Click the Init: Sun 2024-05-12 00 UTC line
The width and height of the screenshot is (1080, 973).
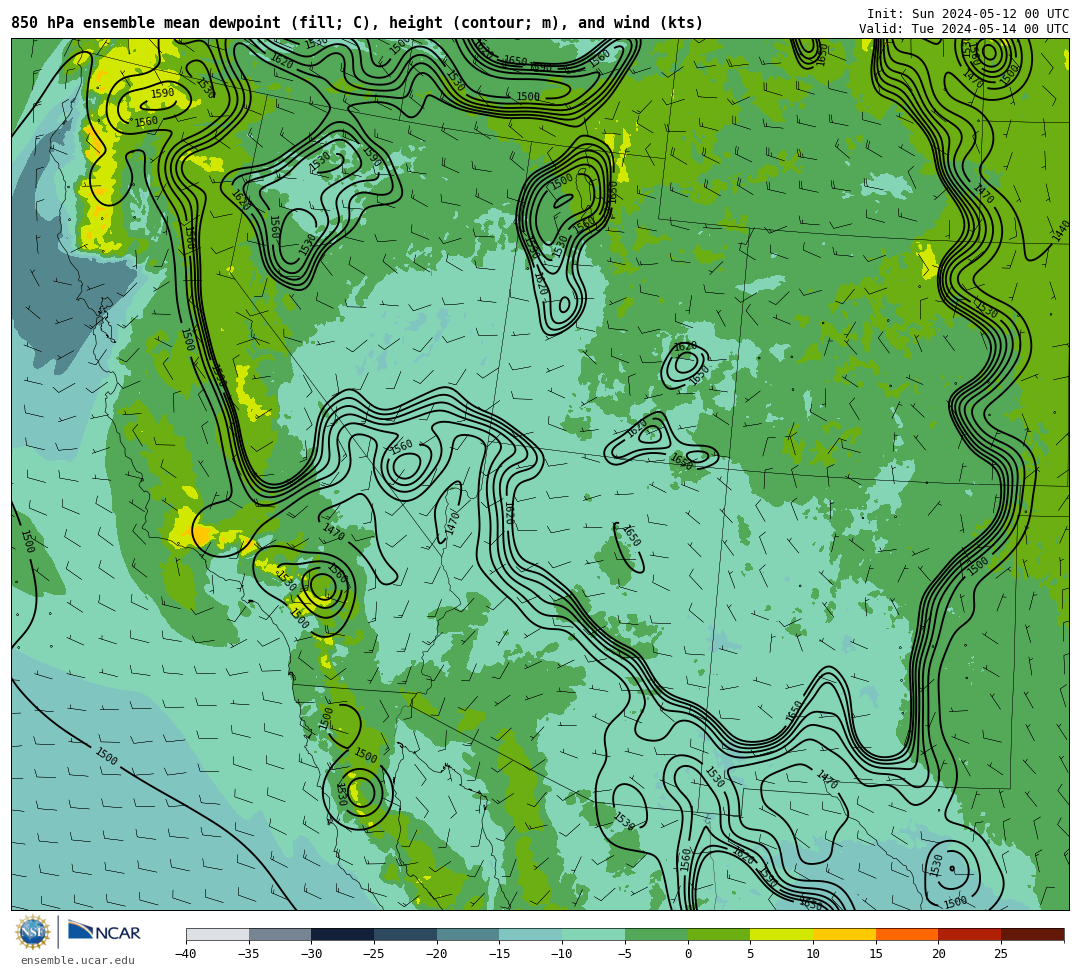click(x=968, y=14)
